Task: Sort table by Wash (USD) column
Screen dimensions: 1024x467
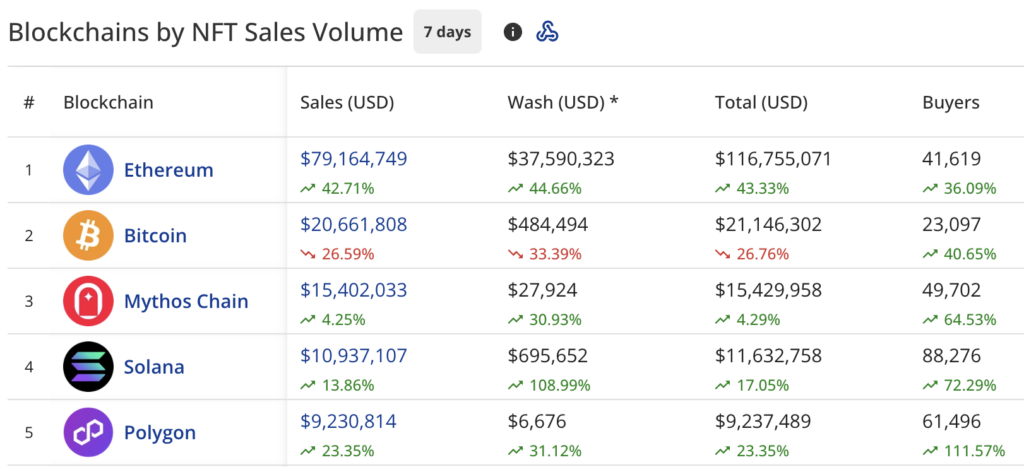Action: 563,102
